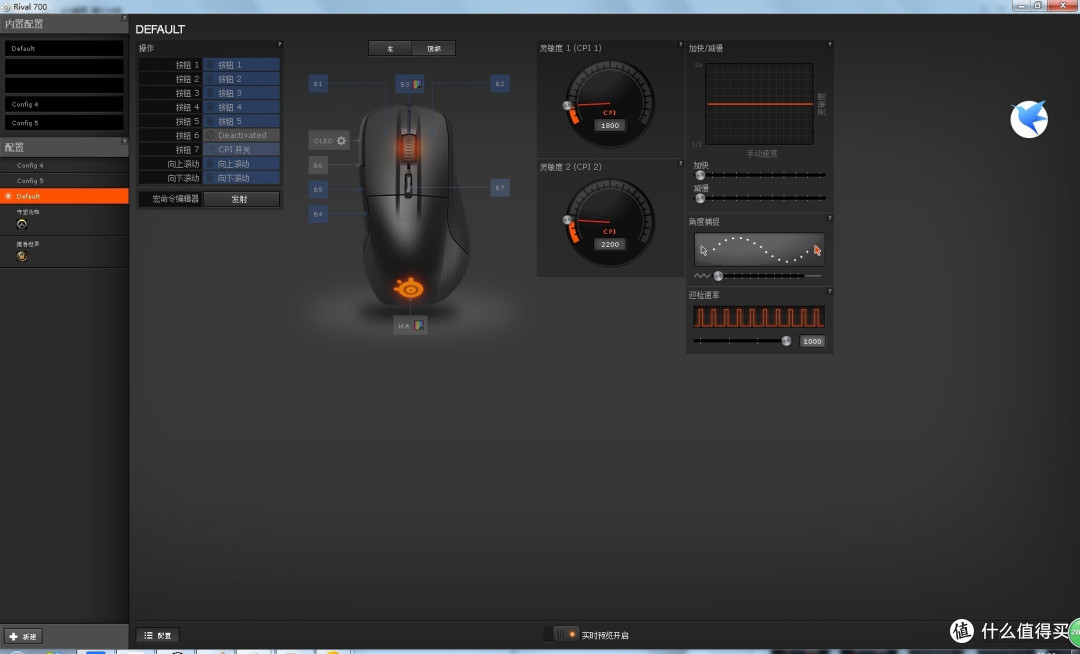Switch to the 左 mouse view tab
The height and width of the screenshot is (654, 1080).
pyautogui.click(x=390, y=48)
